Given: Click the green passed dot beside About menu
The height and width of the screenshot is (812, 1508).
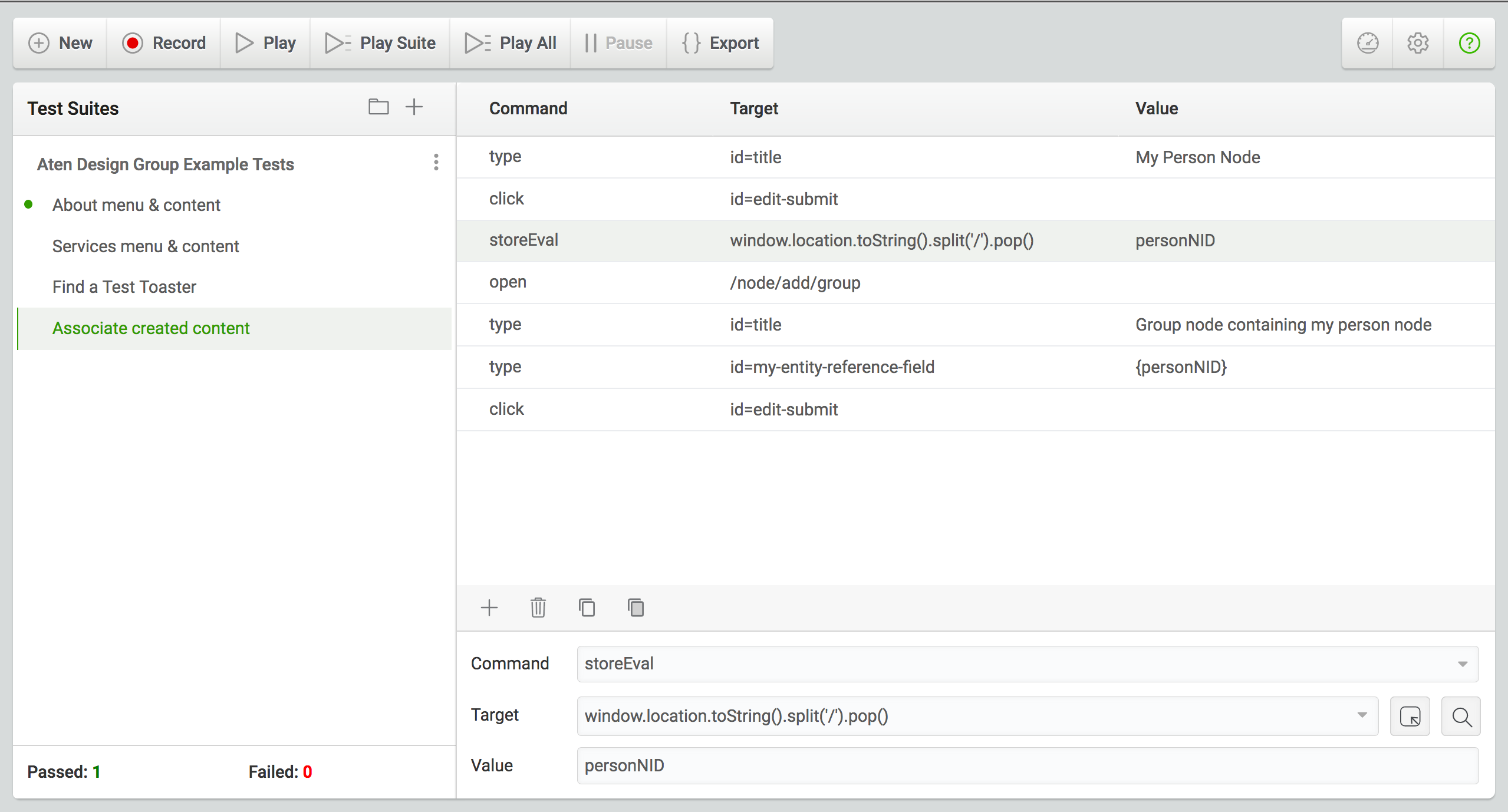Looking at the screenshot, I should pos(28,204).
